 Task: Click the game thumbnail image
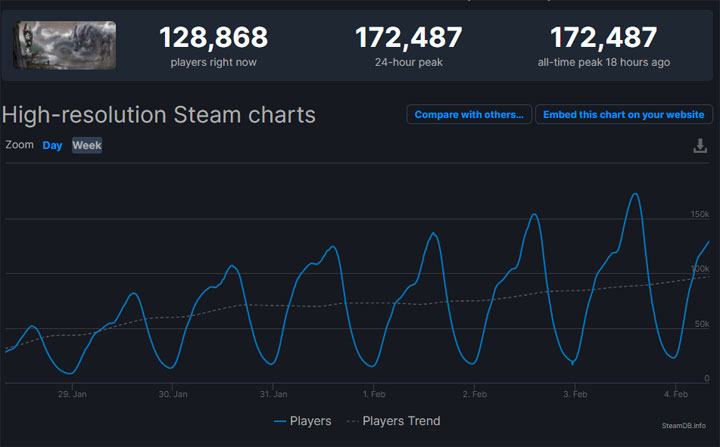tap(64, 45)
